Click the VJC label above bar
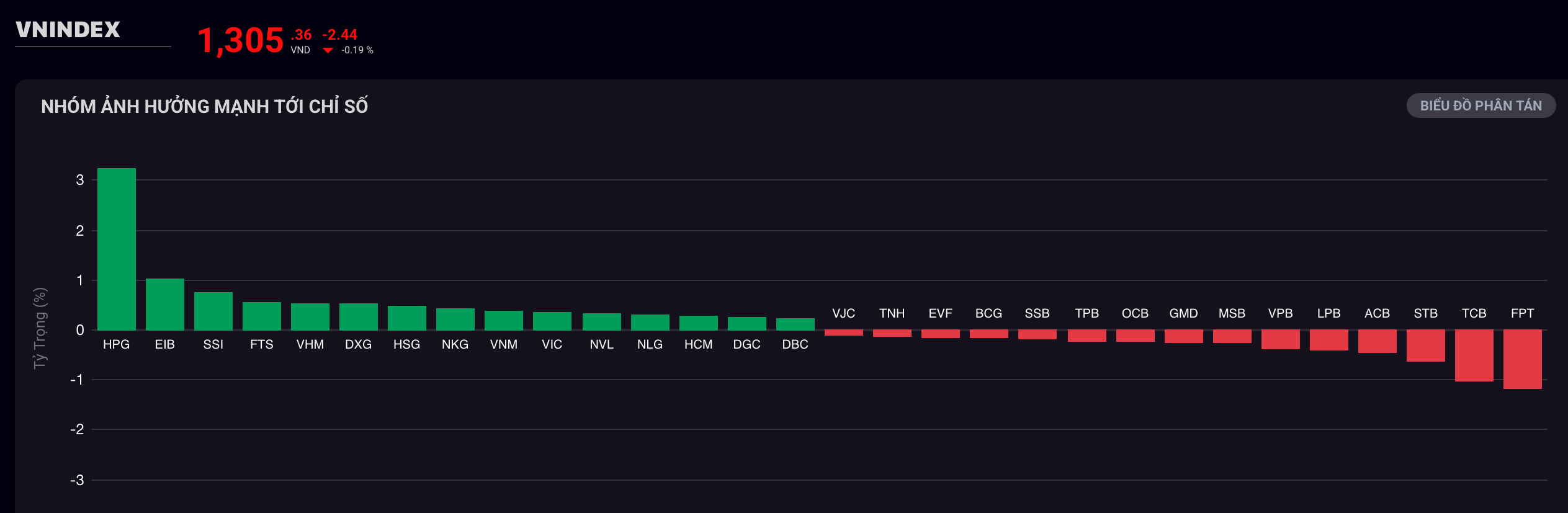Screen dimensions: 1568x513 pyautogui.click(x=843, y=313)
